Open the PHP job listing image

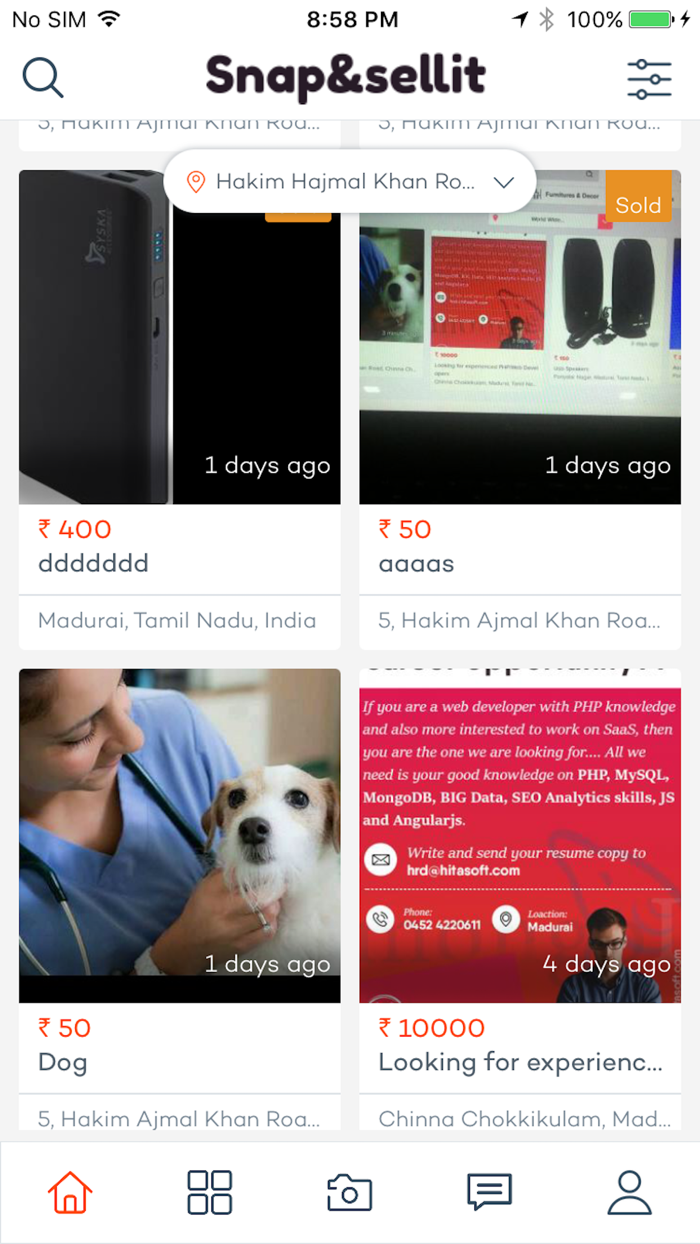520,836
